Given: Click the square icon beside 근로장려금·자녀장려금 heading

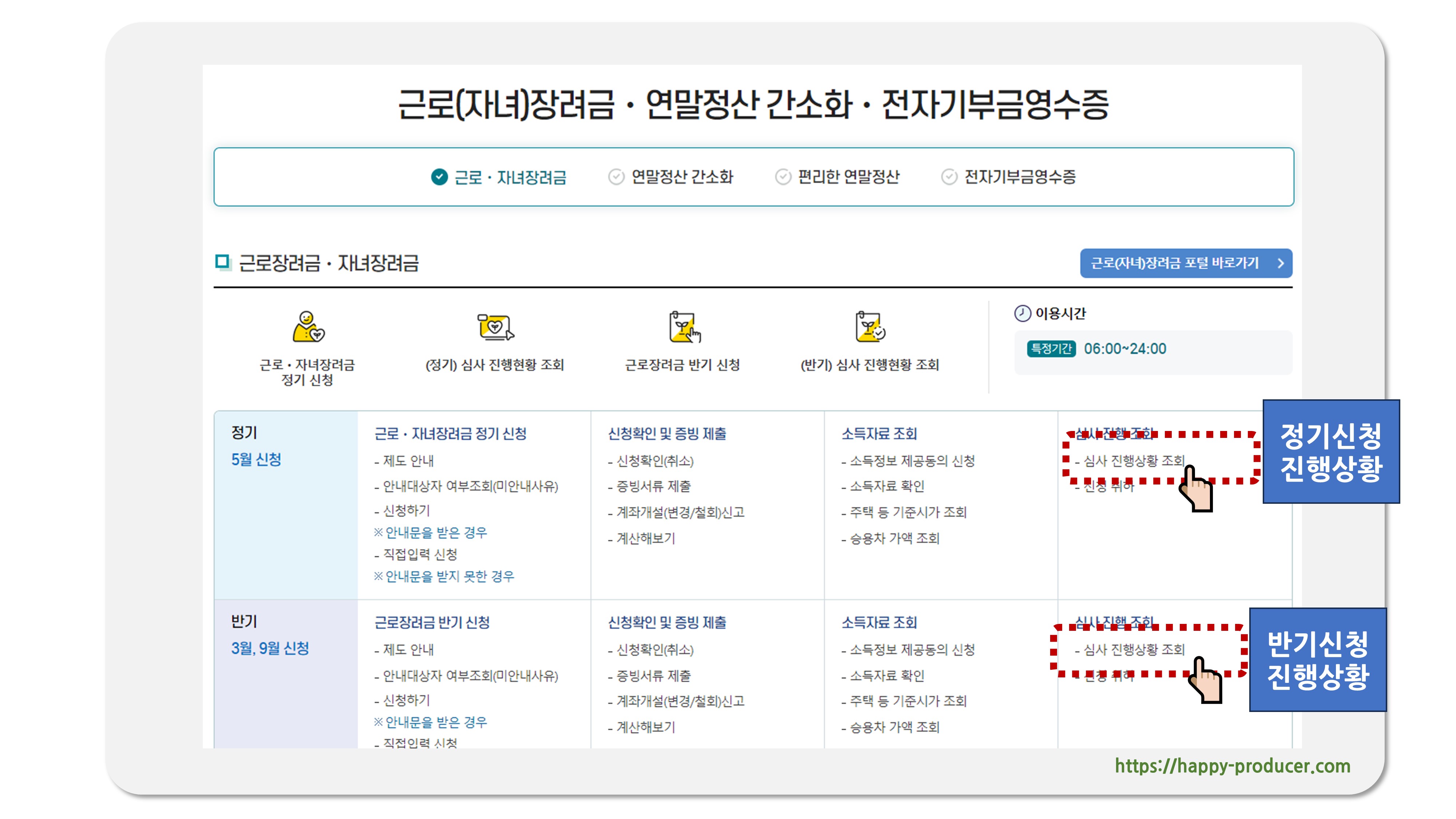Looking at the screenshot, I should [223, 262].
